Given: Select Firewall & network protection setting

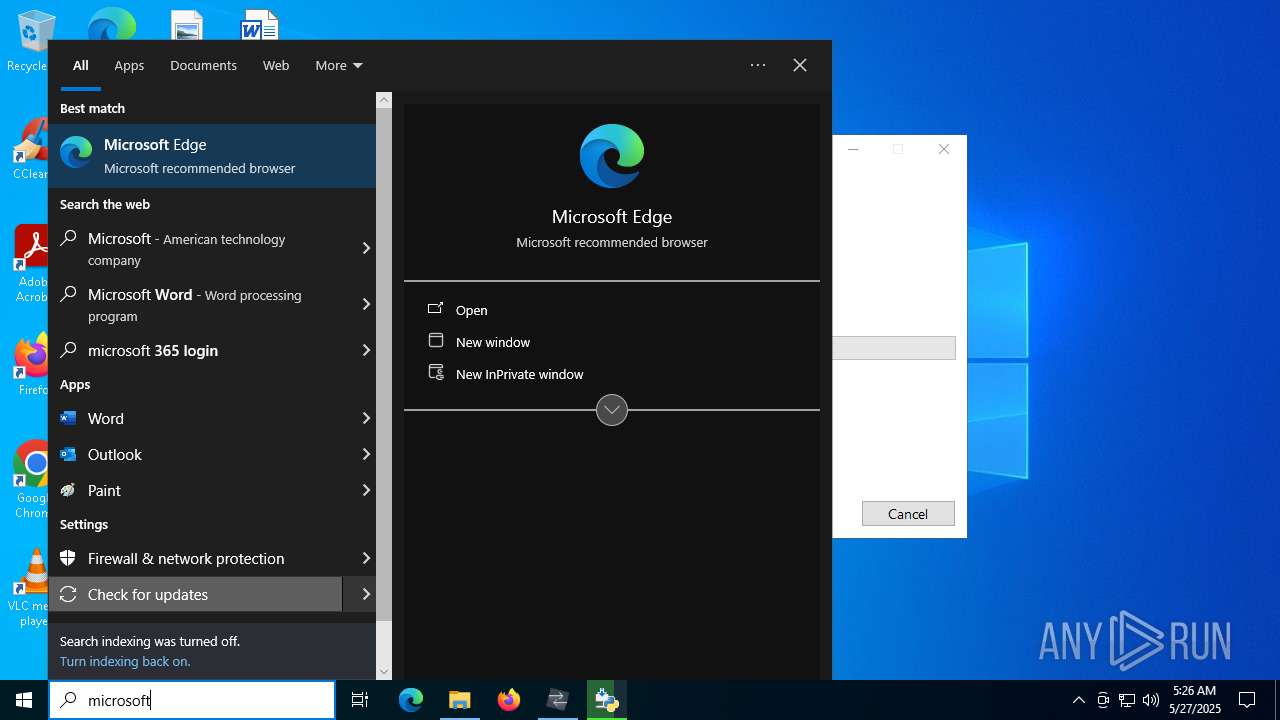Looking at the screenshot, I should (x=195, y=558).
